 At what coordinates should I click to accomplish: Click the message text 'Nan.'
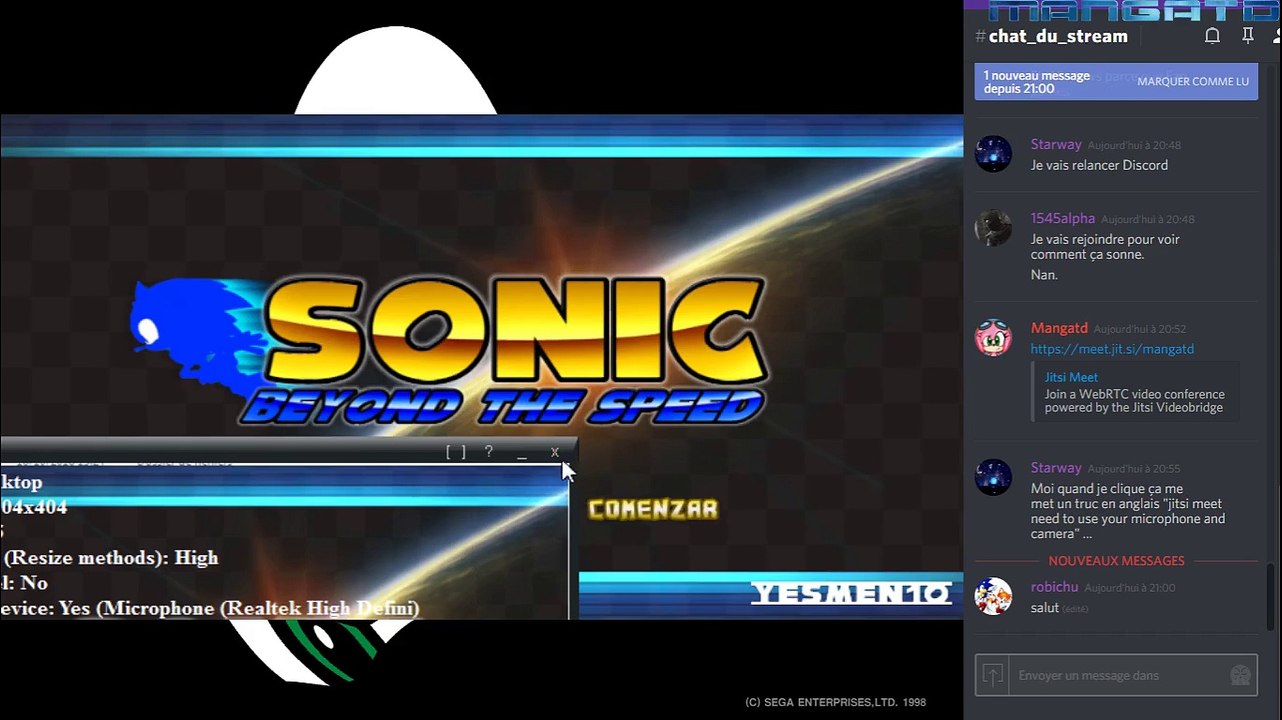point(1044,274)
